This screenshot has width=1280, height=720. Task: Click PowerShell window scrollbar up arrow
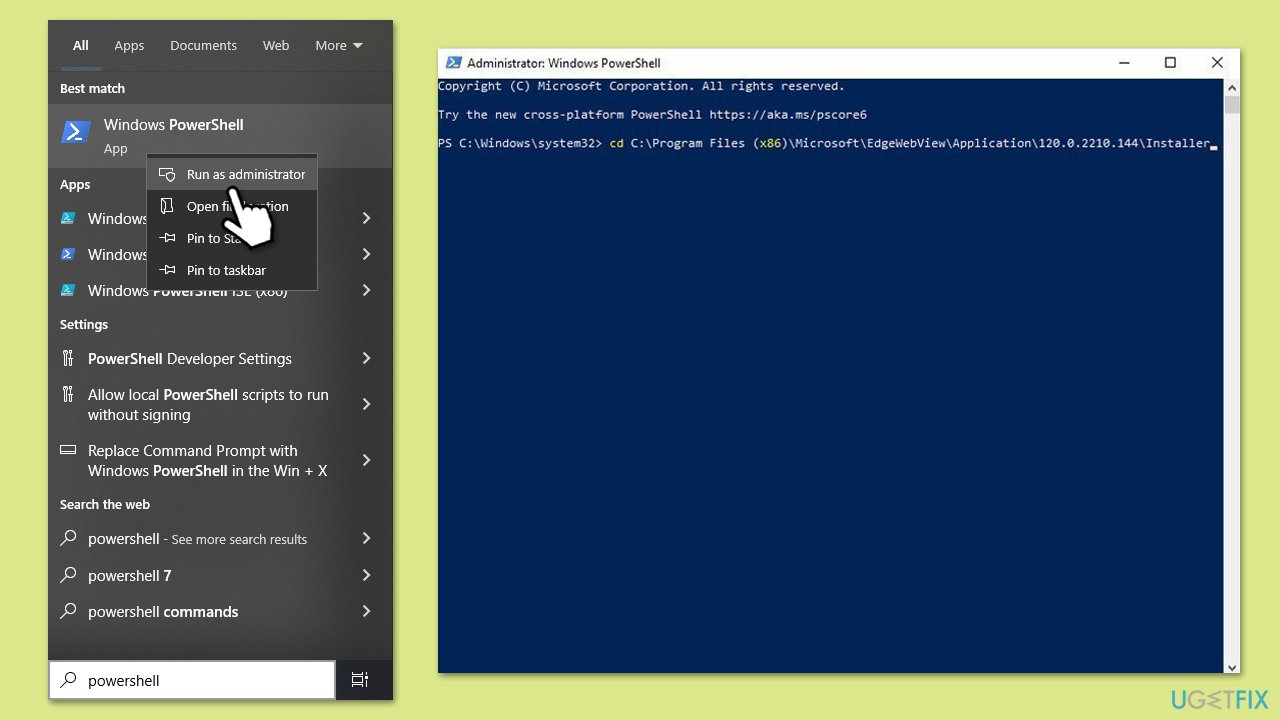(x=1232, y=87)
